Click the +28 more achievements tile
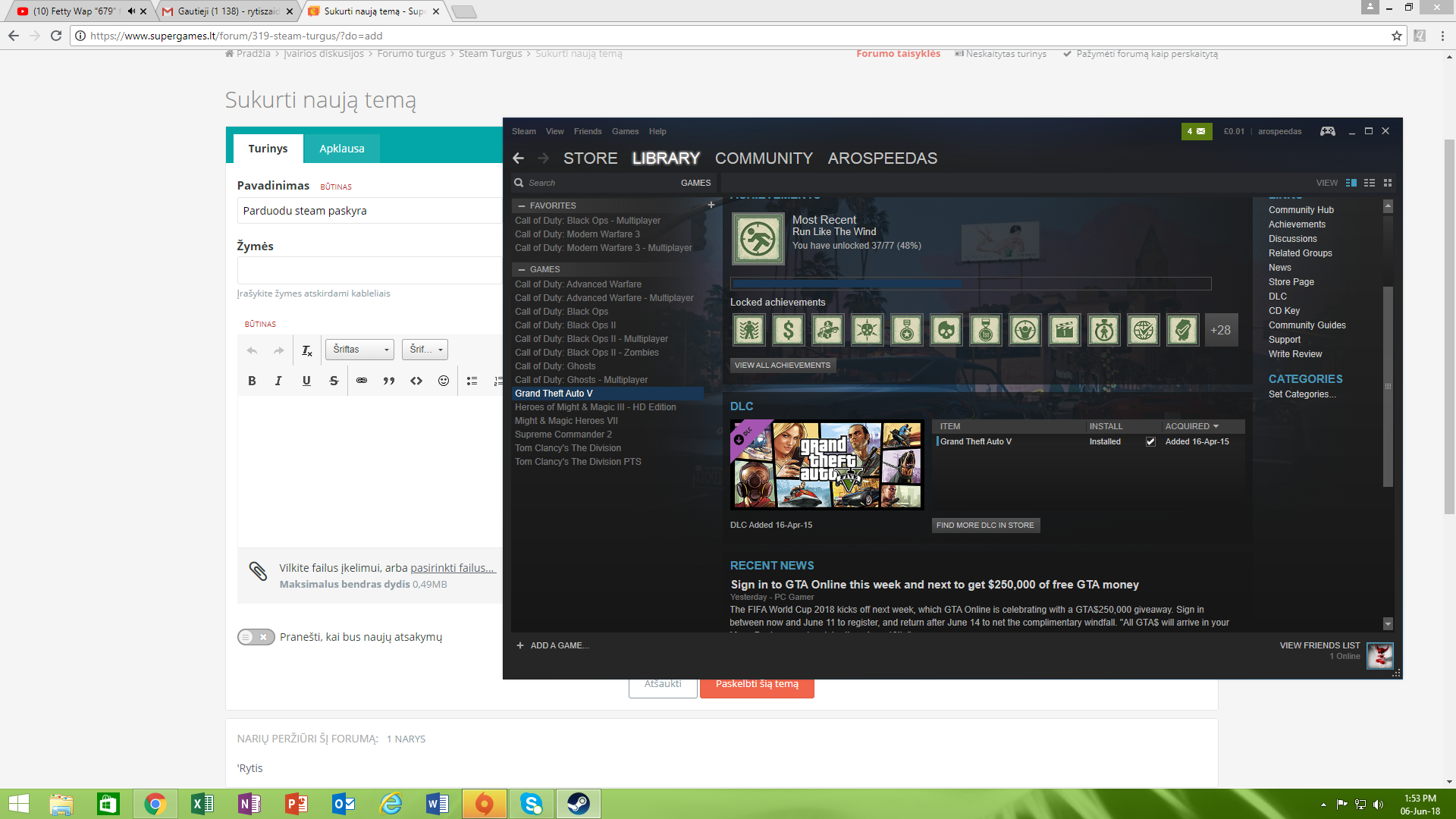The image size is (1456, 819). pyautogui.click(x=1221, y=330)
